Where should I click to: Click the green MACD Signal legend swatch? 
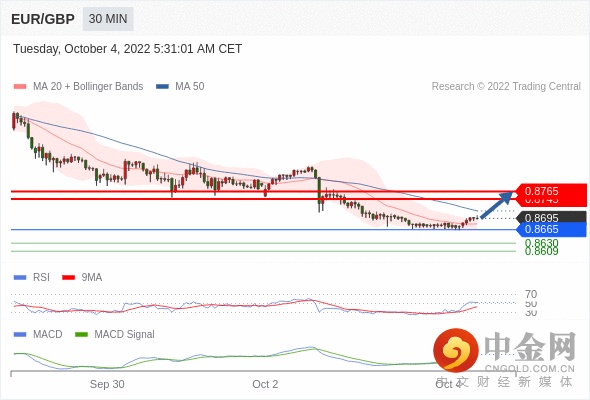point(81,335)
